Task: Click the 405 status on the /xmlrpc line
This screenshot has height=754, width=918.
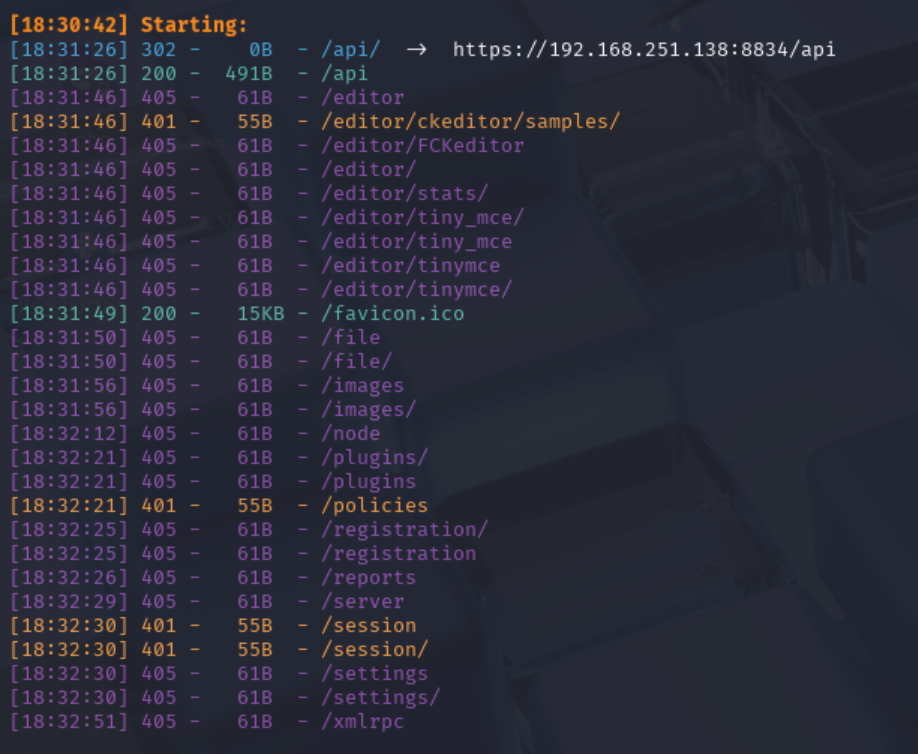Action: [159, 722]
